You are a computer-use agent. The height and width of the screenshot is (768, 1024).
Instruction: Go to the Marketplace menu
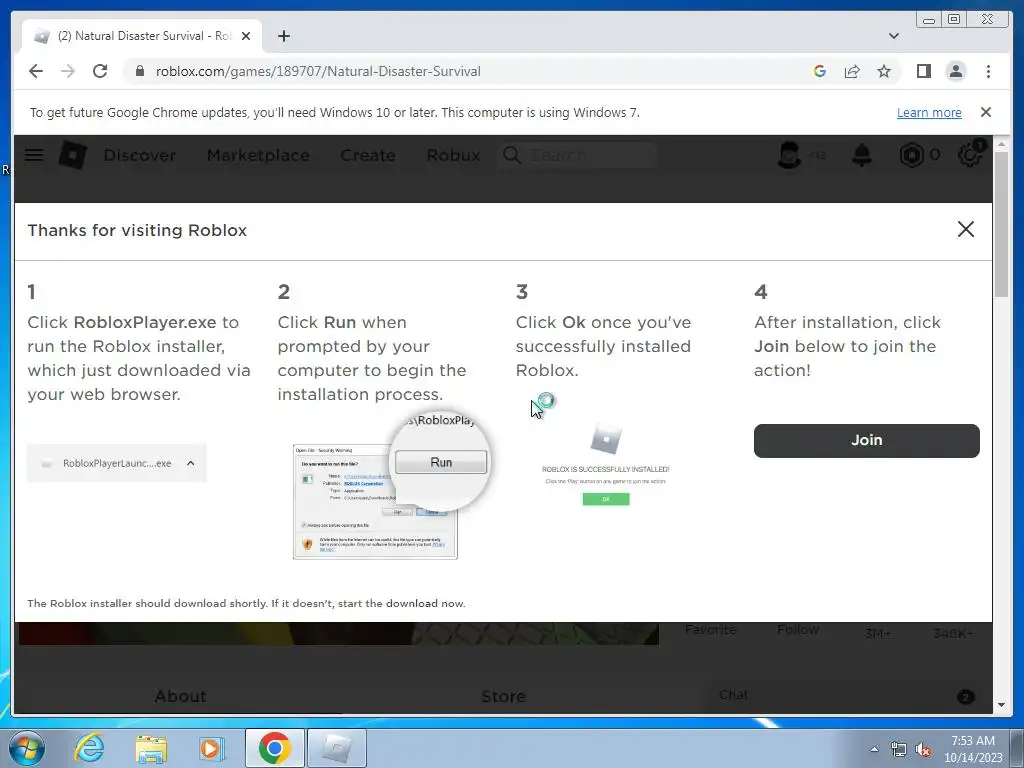(258, 155)
